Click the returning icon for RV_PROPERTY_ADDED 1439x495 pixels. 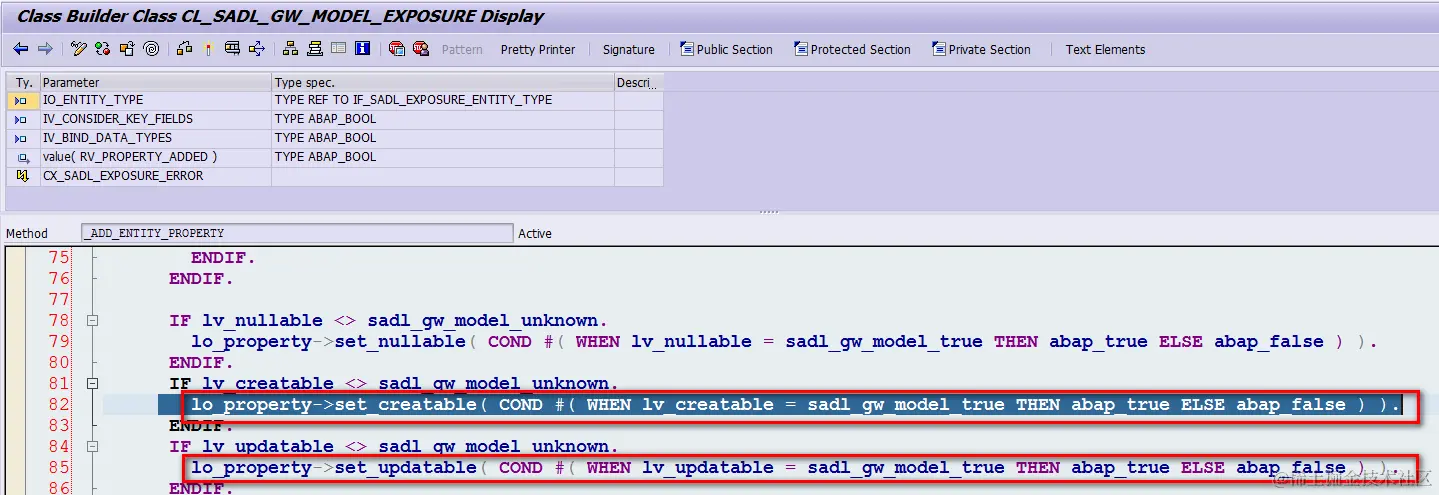[22, 157]
